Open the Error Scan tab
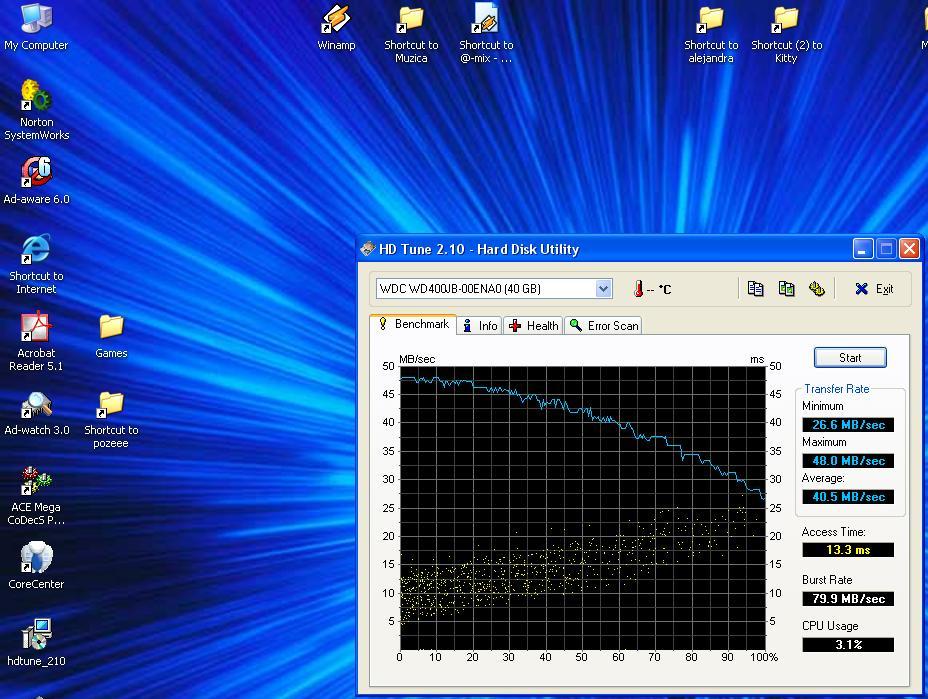 604,326
